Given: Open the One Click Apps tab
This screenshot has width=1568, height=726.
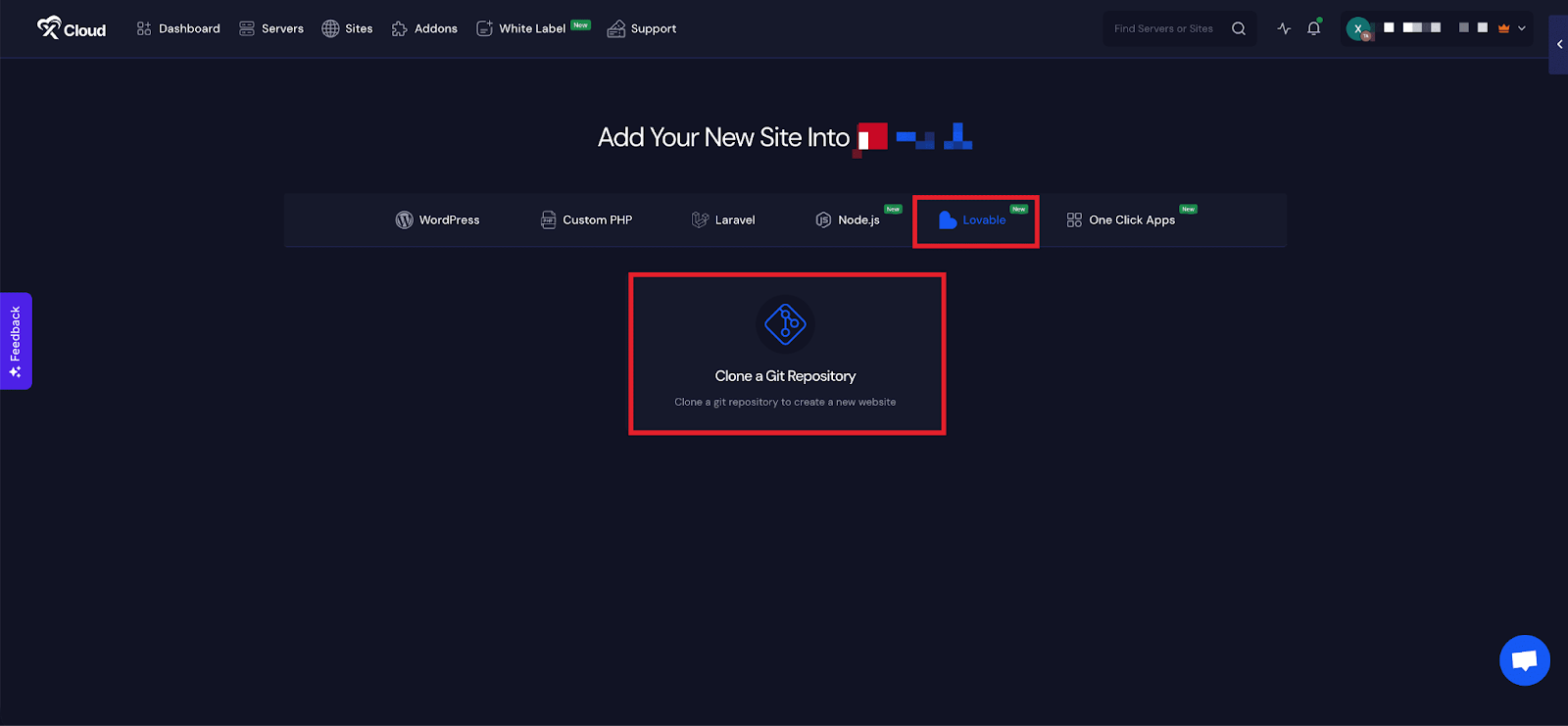Looking at the screenshot, I should (x=1121, y=220).
